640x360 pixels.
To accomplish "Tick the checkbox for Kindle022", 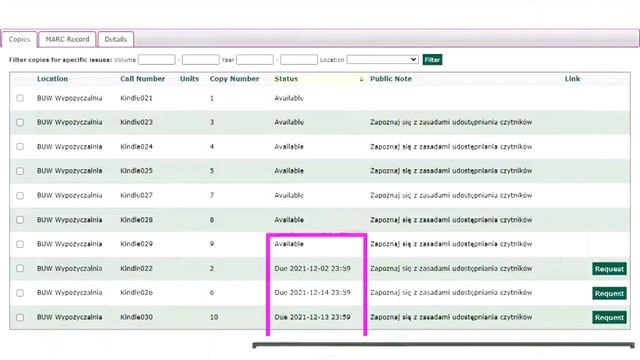I will point(20,268).
